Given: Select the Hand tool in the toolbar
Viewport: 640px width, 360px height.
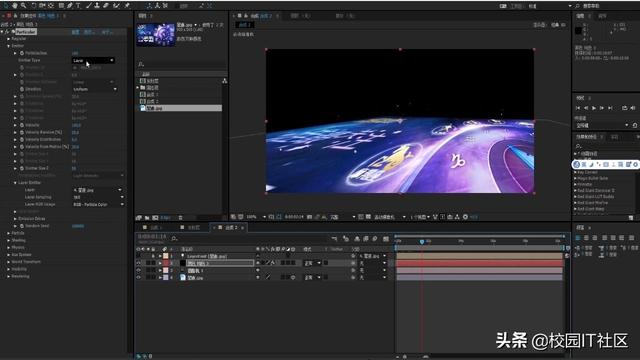Looking at the screenshot, I should pos(15,5).
